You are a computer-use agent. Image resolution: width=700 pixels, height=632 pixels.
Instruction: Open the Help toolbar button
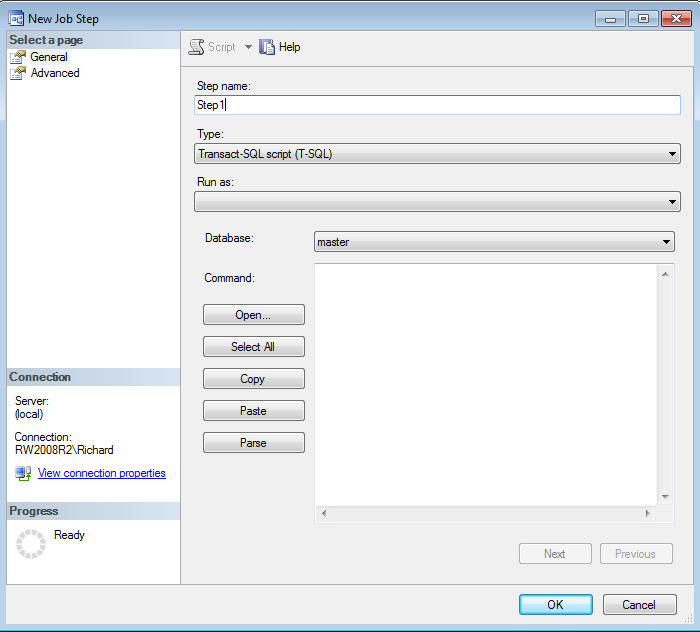tap(280, 47)
